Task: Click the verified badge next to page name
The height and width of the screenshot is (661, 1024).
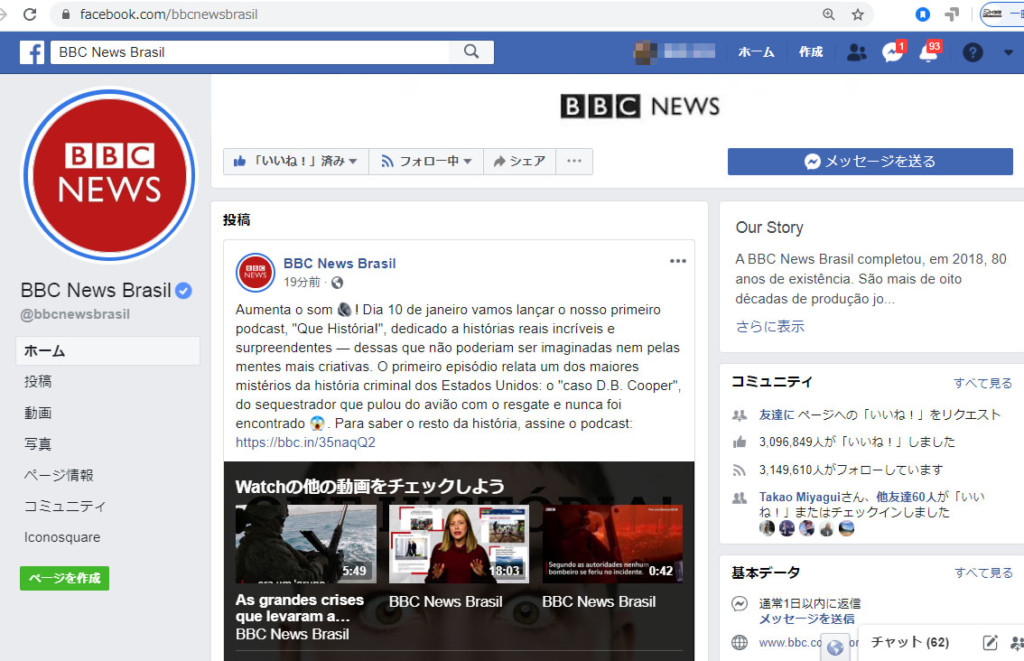Action: pyautogui.click(x=184, y=291)
